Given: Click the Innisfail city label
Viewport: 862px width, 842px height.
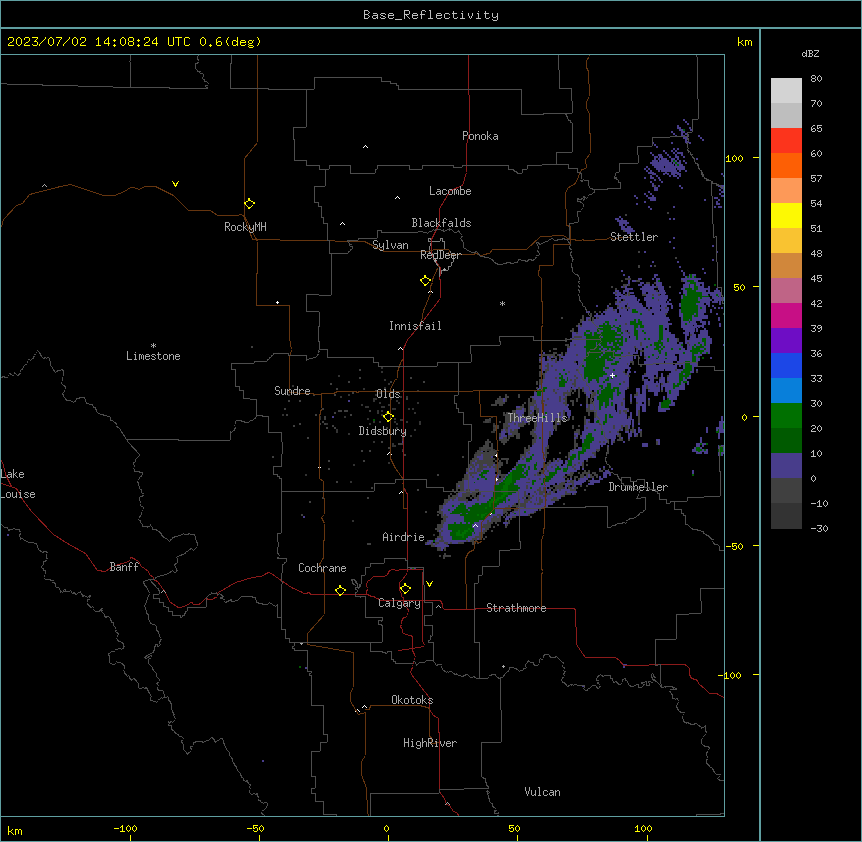Looking at the screenshot, I should pyautogui.click(x=415, y=326).
